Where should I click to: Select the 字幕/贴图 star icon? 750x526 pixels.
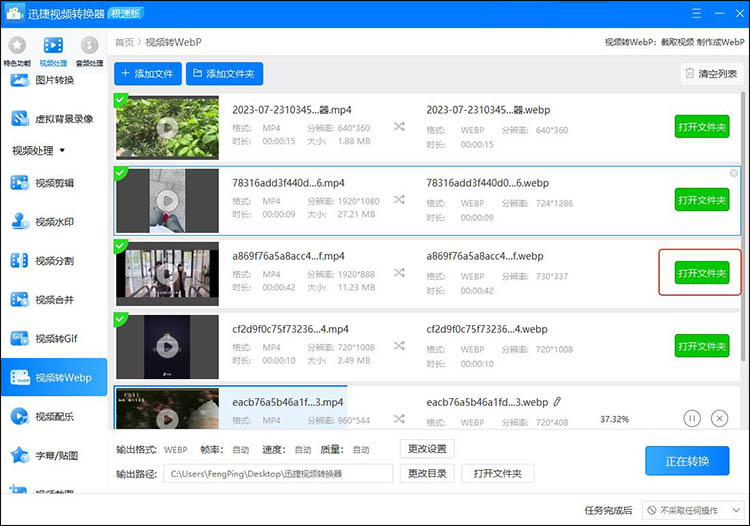20,455
